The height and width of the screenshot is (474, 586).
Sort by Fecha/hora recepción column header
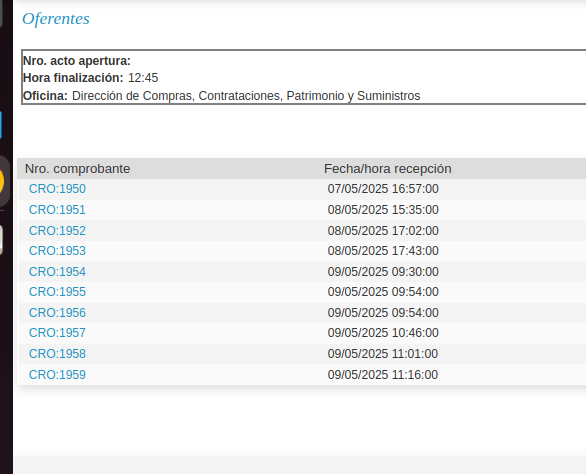[388, 169]
